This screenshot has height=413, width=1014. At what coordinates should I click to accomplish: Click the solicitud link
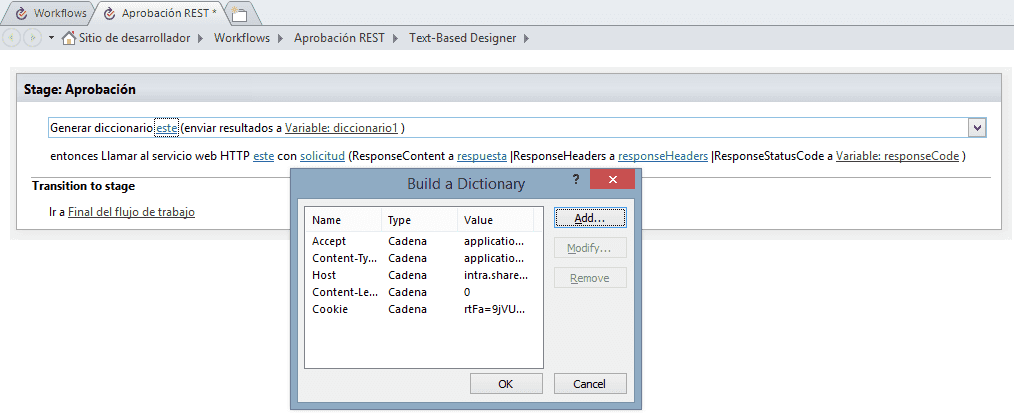[x=322, y=156]
